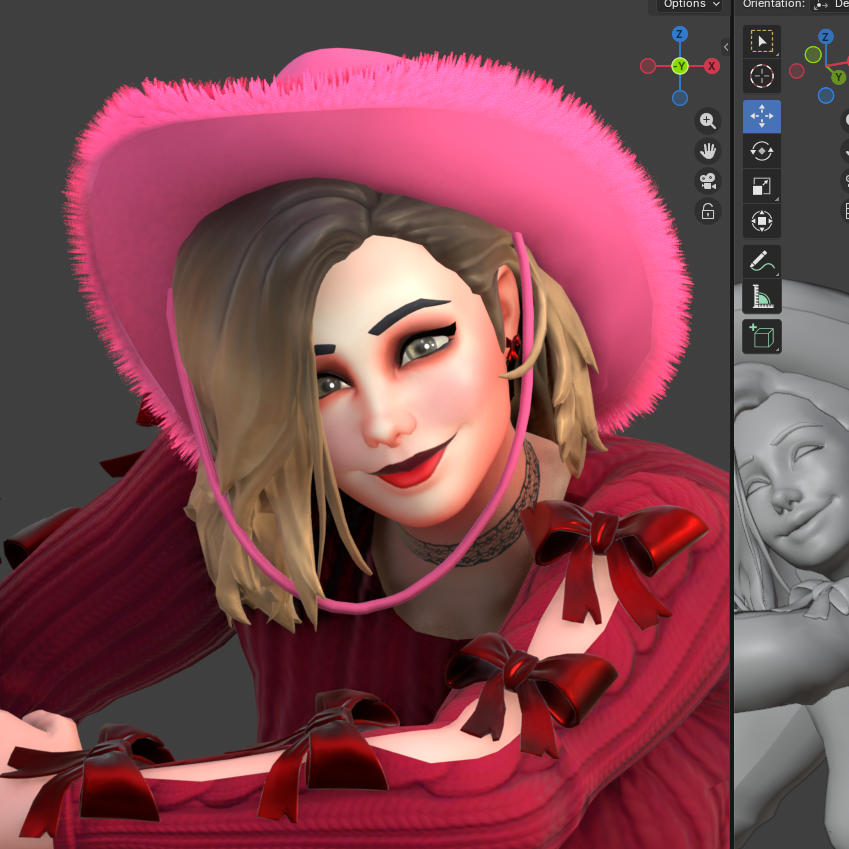Open the transform Orientation dropdown
Image resolution: width=849 pixels, height=849 pixels.
click(x=830, y=4)
